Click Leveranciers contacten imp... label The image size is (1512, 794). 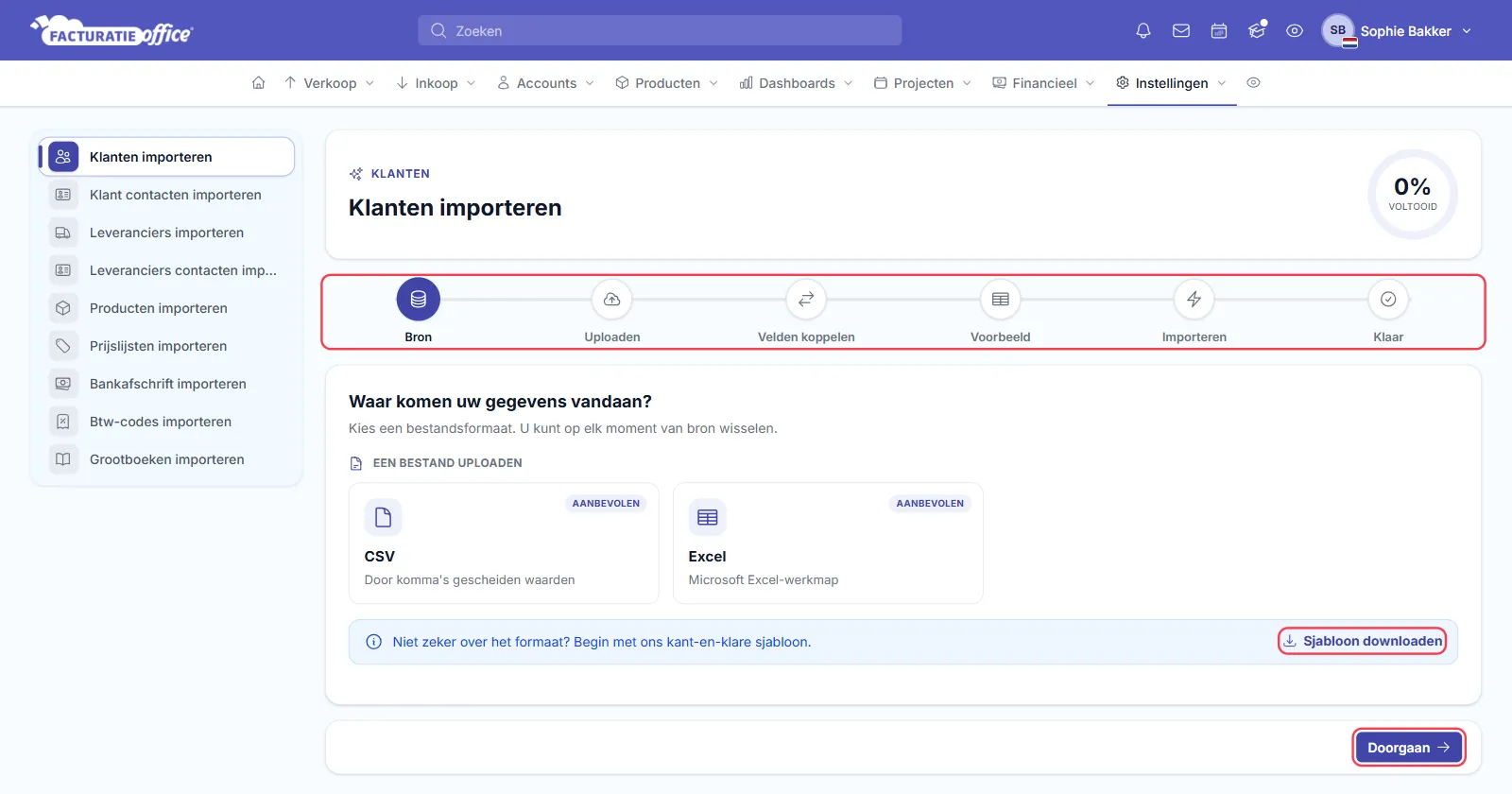(x=183, y=270)
